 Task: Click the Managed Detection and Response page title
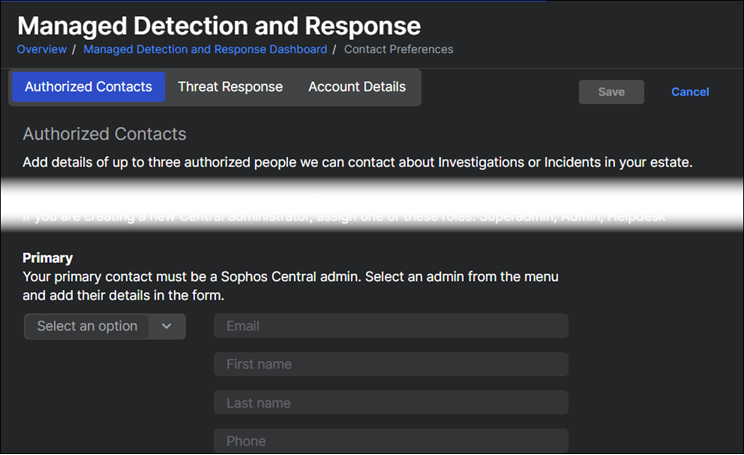[219, 25]
